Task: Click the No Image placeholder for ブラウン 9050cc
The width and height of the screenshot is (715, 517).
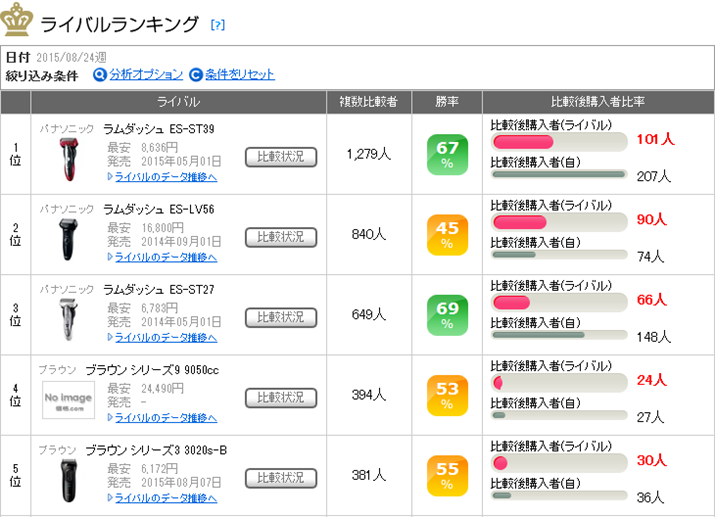Action: tap(68, 400)
